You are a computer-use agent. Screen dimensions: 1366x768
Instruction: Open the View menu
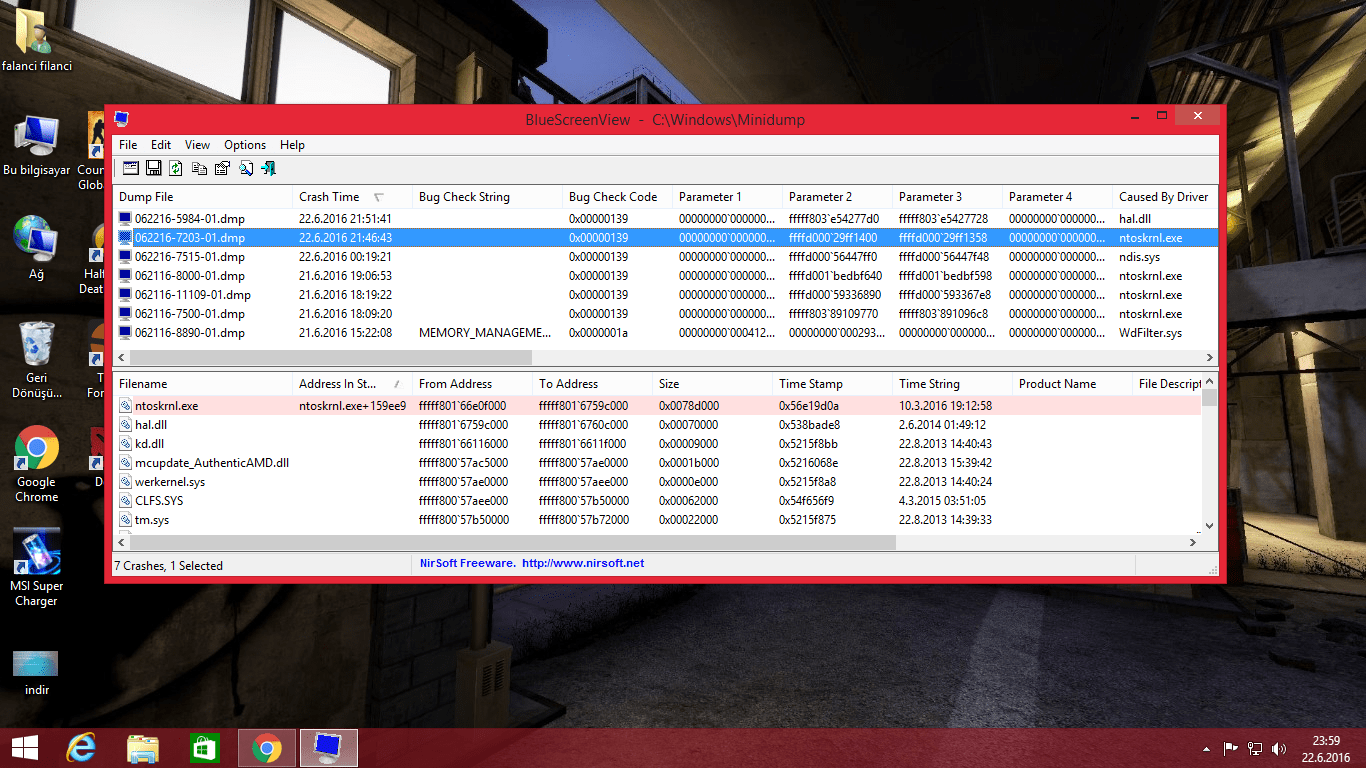point(197,145)
